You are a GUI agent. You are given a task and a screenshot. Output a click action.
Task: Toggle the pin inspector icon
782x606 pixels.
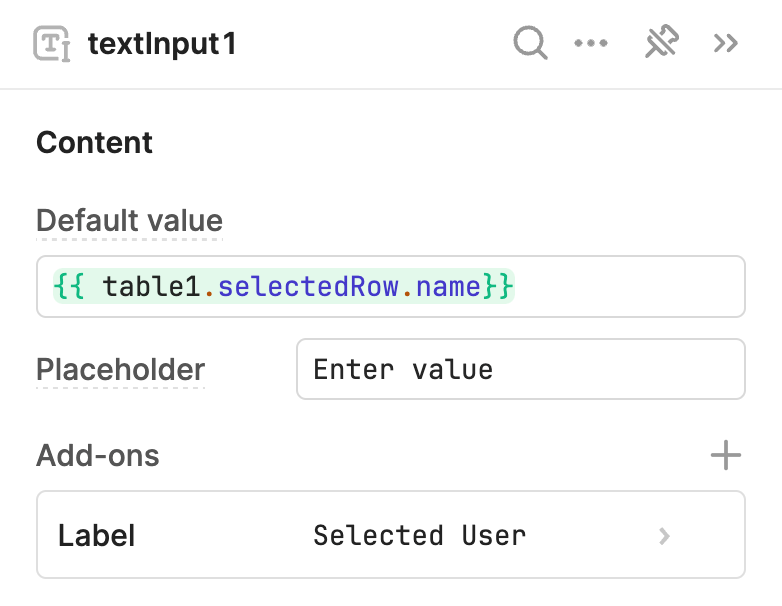tap(662, 42)
